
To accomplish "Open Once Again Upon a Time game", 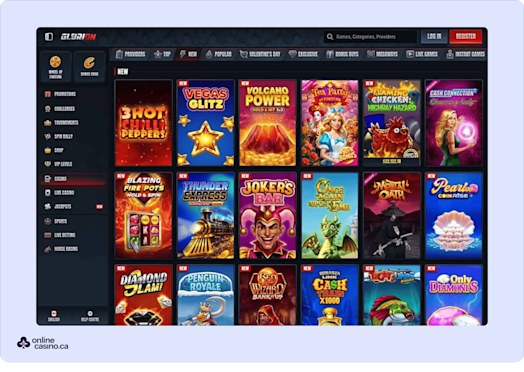I will tap(330, 216).
